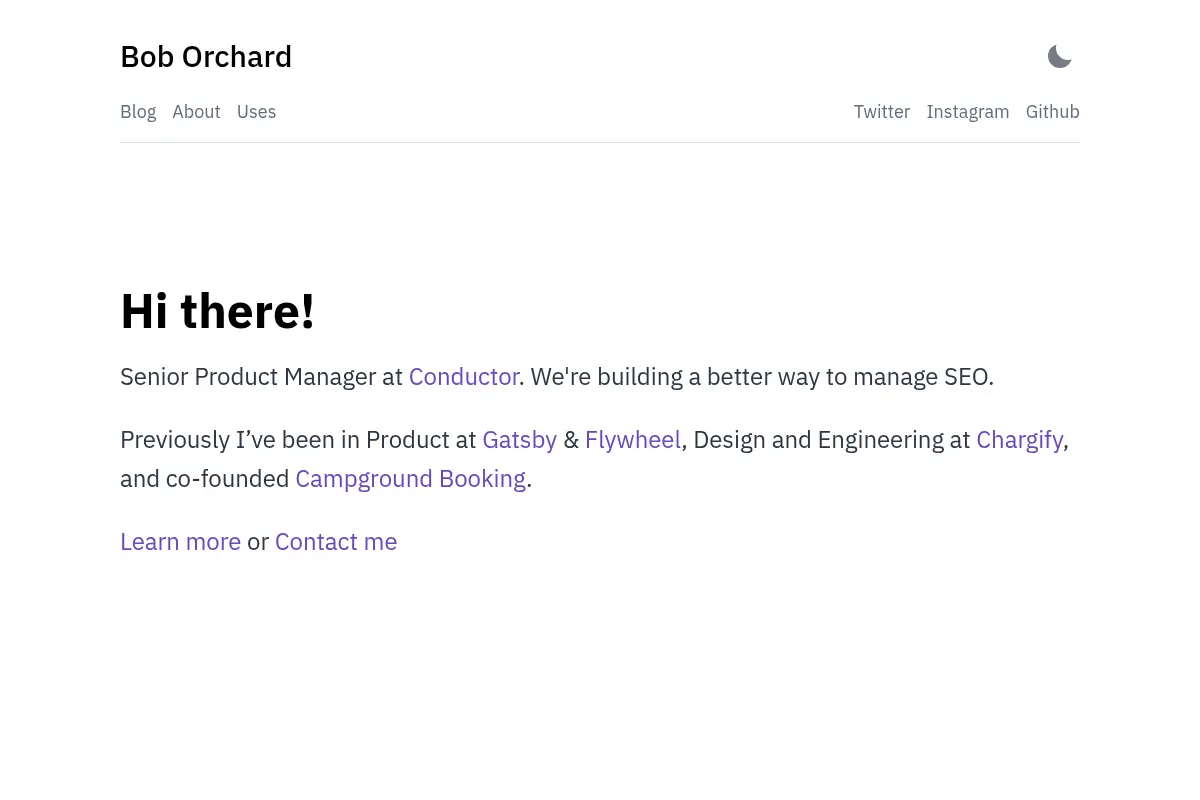The height and width of the screenshot is (800, 1200).
Task: Follow the Chargify link
Action: pos(1020,440)
